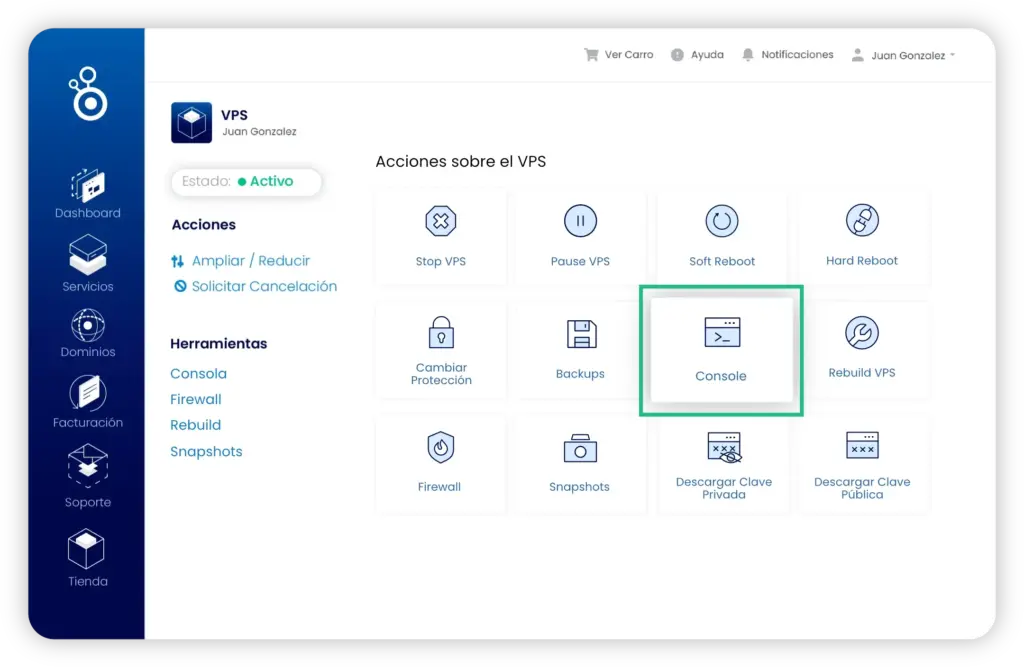Select the Soft Reboot action

(x=722, y=236)
